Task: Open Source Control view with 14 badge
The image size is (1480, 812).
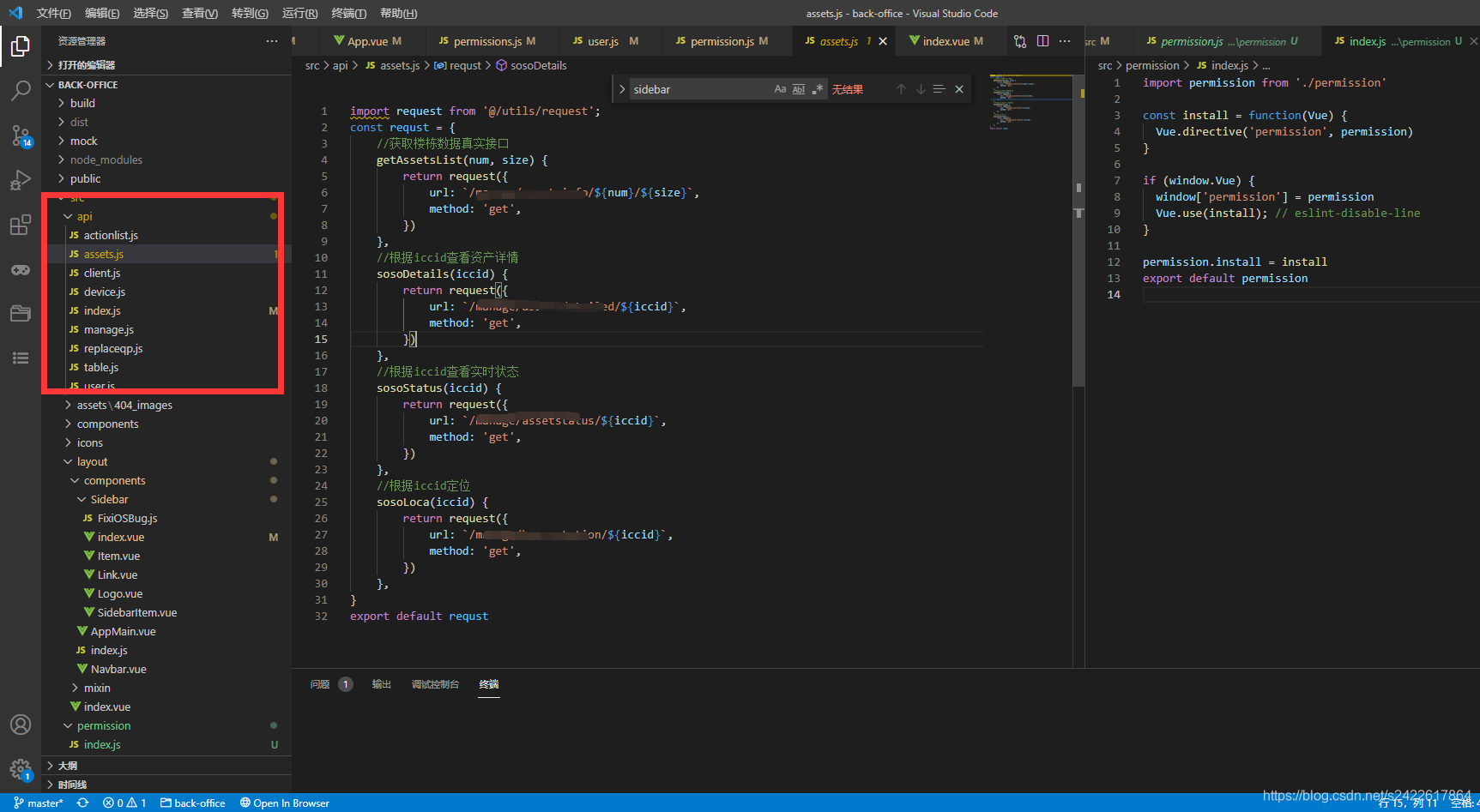Action: coord(21,135)
